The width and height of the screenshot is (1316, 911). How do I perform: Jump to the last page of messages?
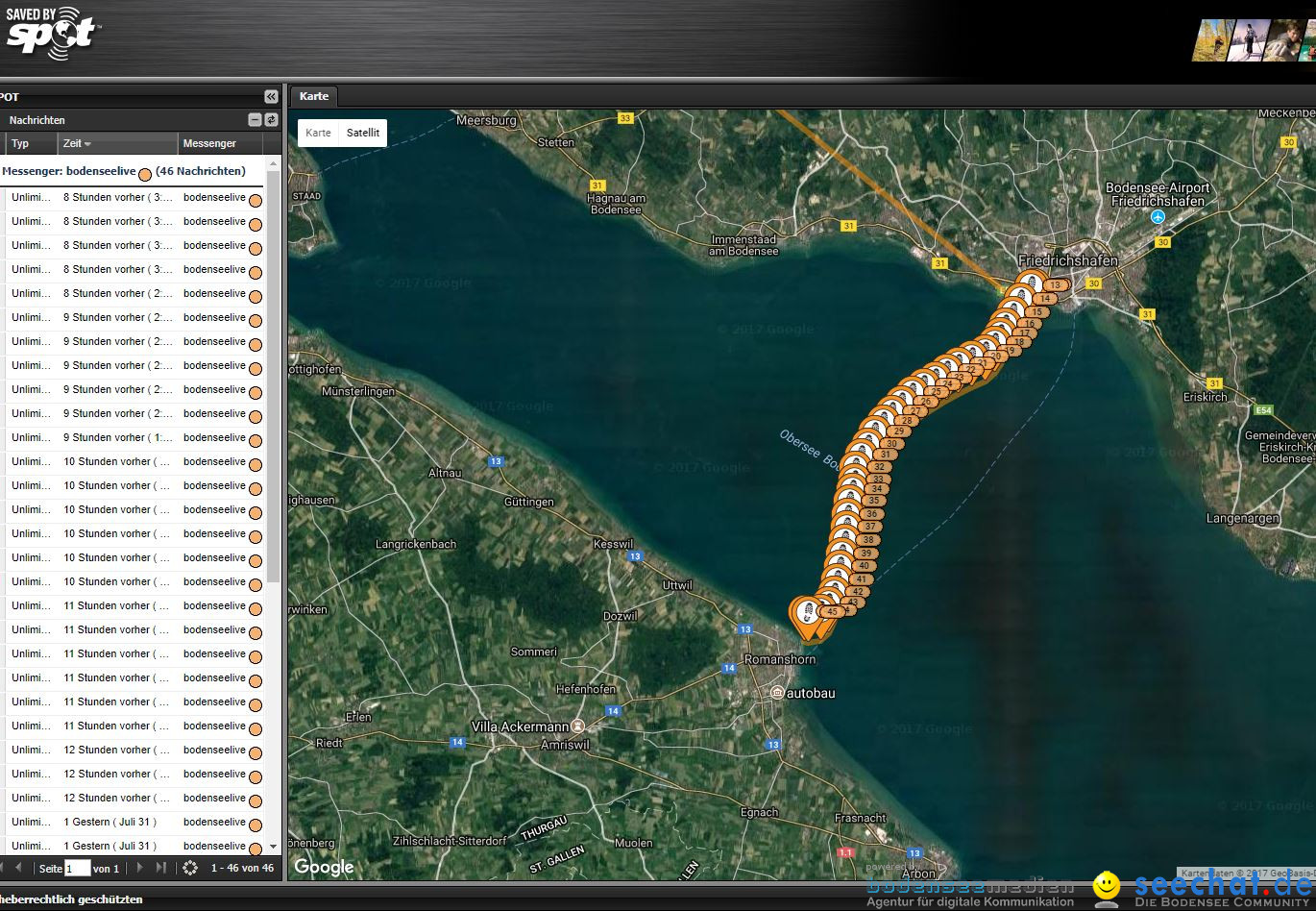click(160, 868)
